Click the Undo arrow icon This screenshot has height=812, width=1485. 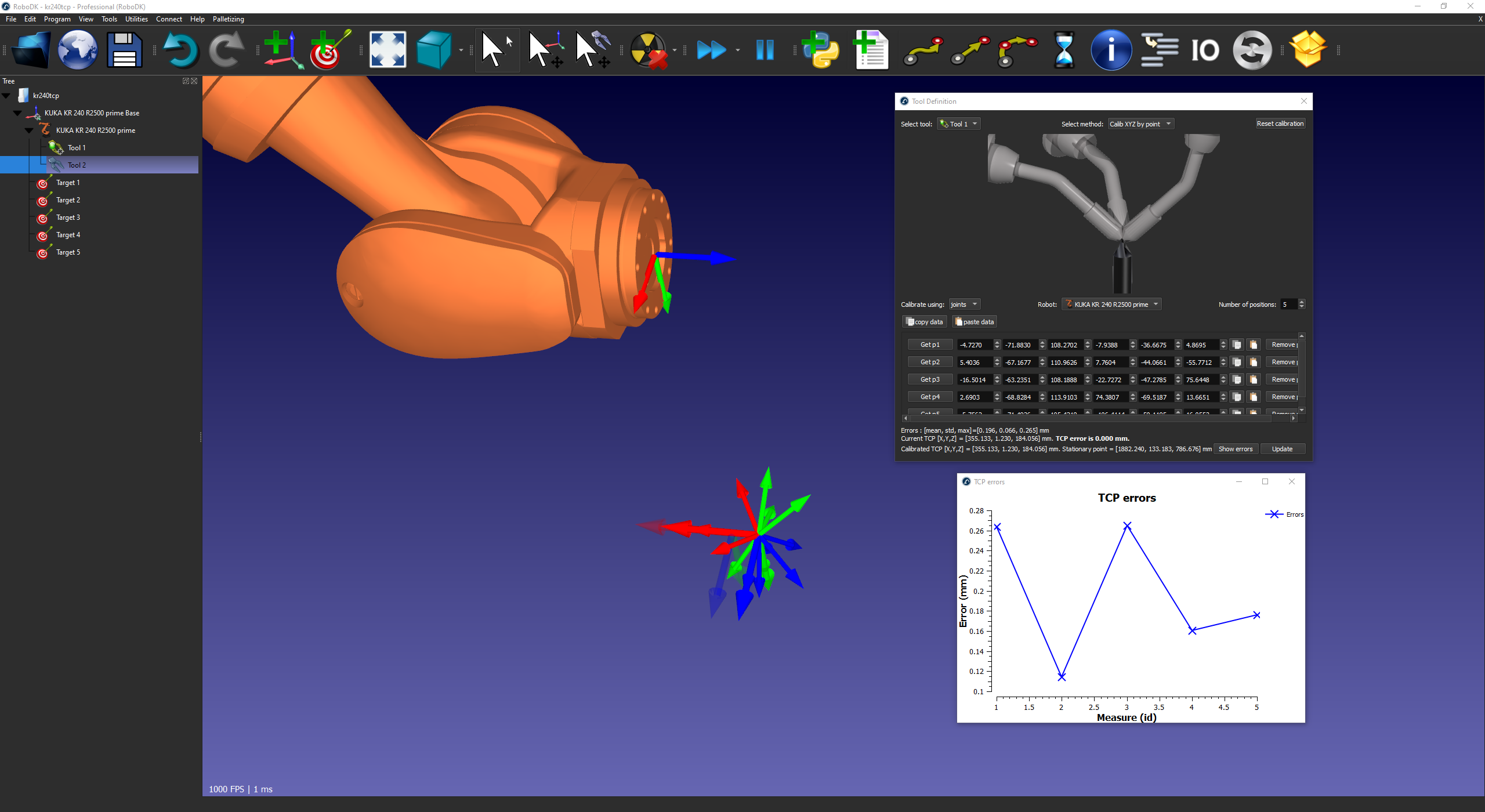click(180, 50)
